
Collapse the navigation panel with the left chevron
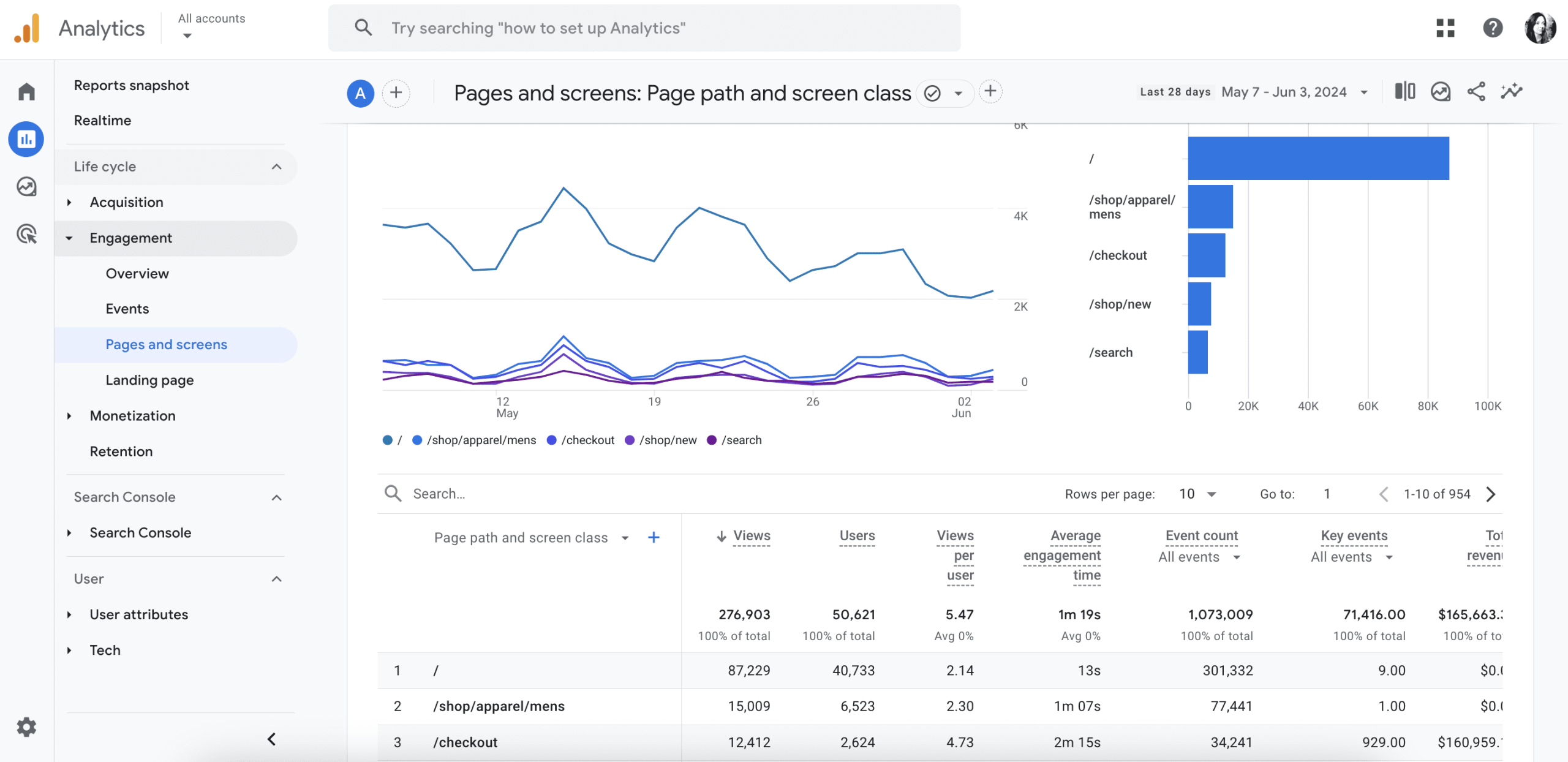pos(272,739)
